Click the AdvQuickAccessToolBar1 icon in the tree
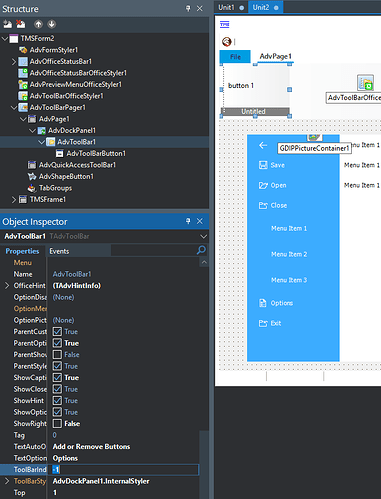 (x=32, y=165)
